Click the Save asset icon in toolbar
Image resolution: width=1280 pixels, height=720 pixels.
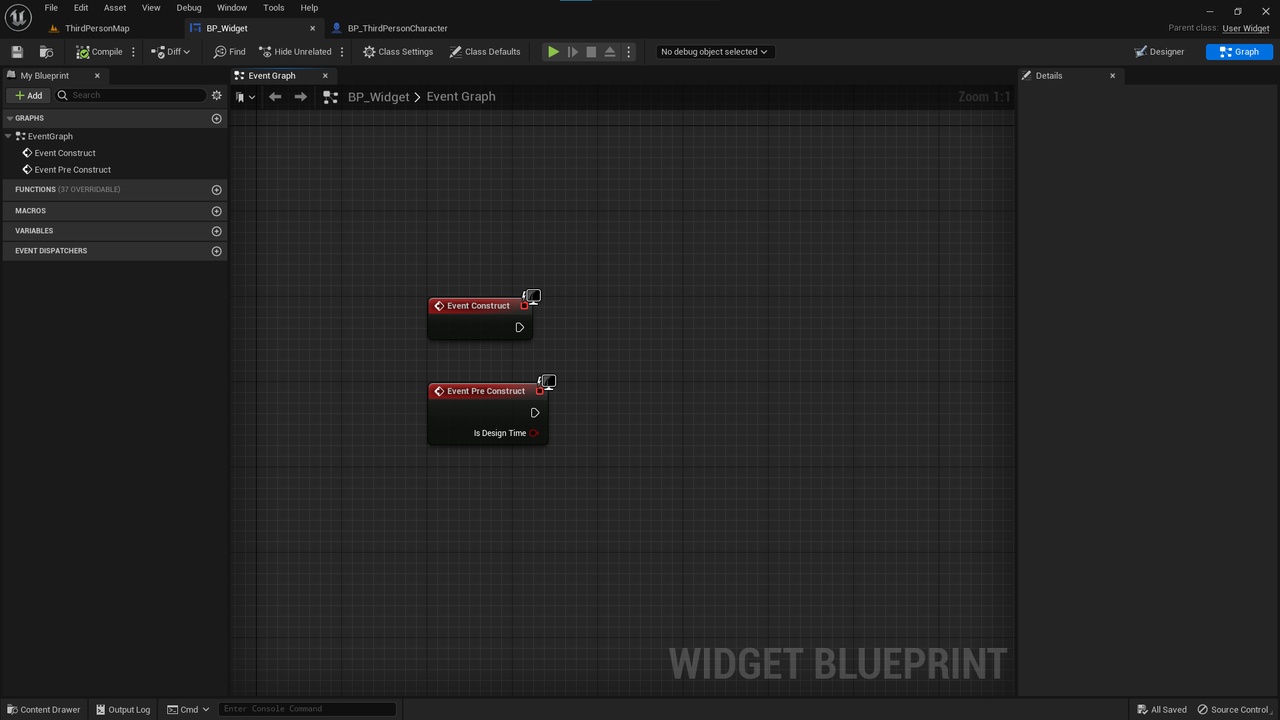click(x=17, y=52)
